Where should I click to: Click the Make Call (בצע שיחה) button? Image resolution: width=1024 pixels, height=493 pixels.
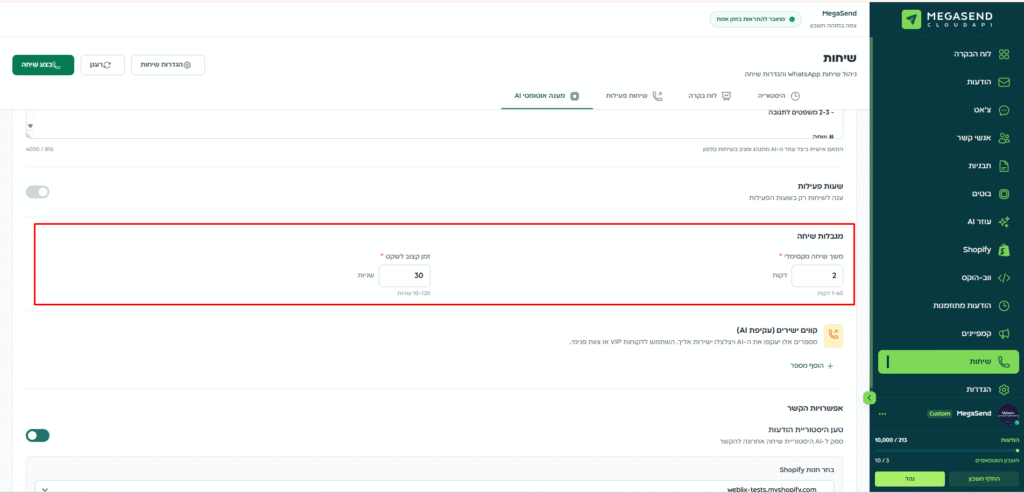[x=43, y=65]
